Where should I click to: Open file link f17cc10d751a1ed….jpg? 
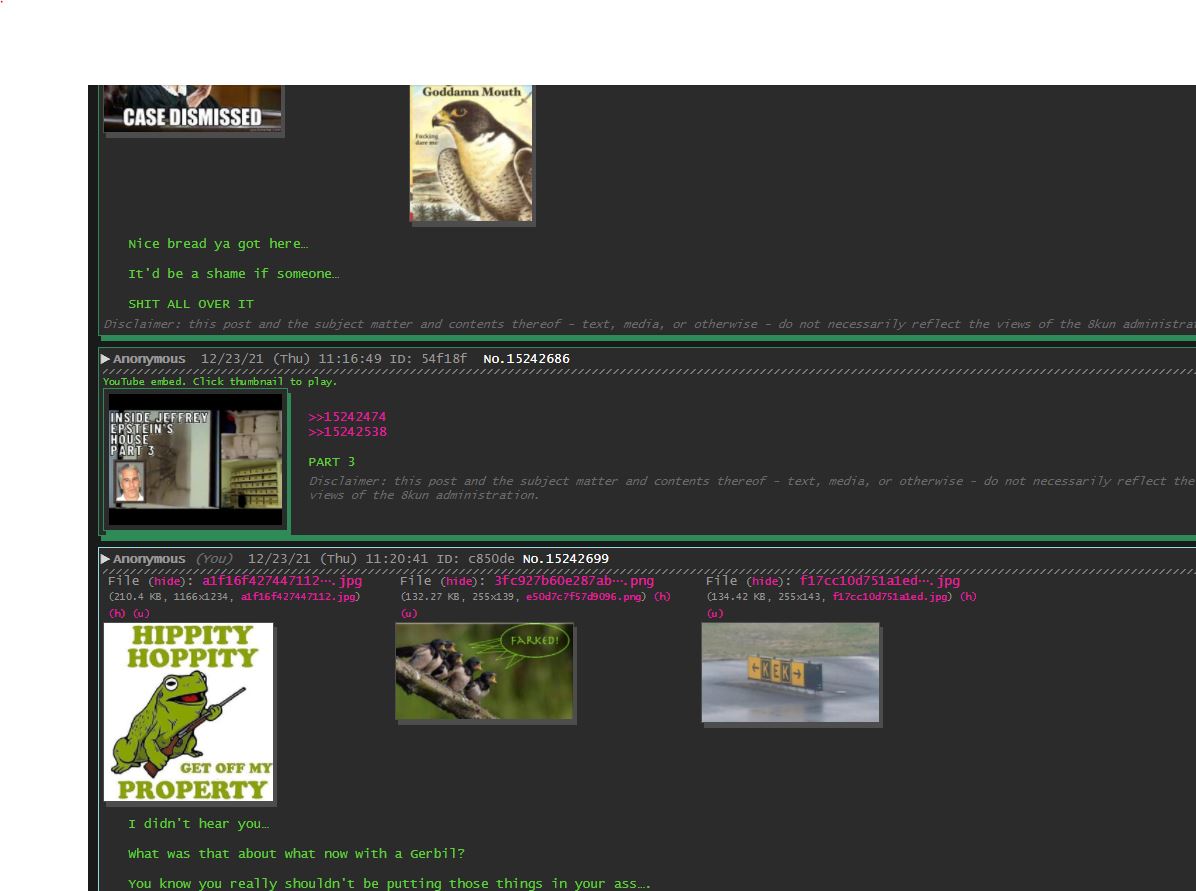pyautogui.click(x=879, y=581)
